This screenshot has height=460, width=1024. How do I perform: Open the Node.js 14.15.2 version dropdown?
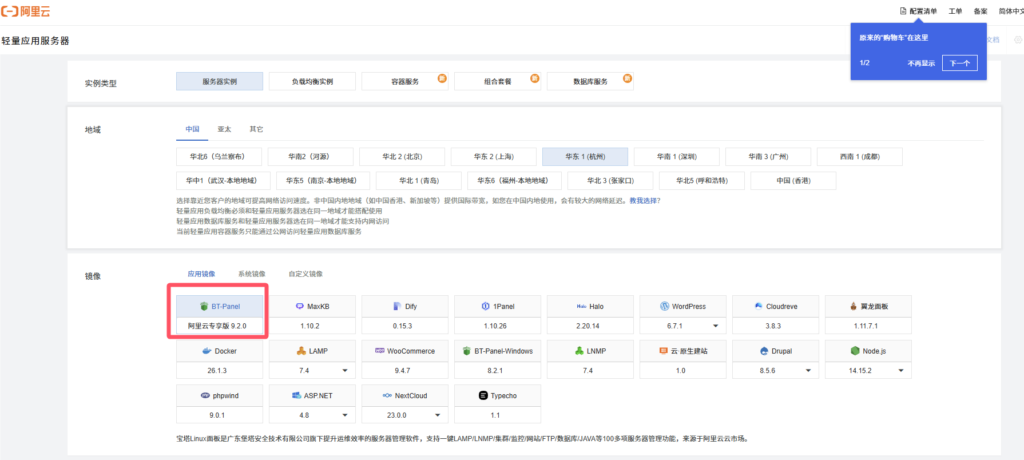[901, 370]
